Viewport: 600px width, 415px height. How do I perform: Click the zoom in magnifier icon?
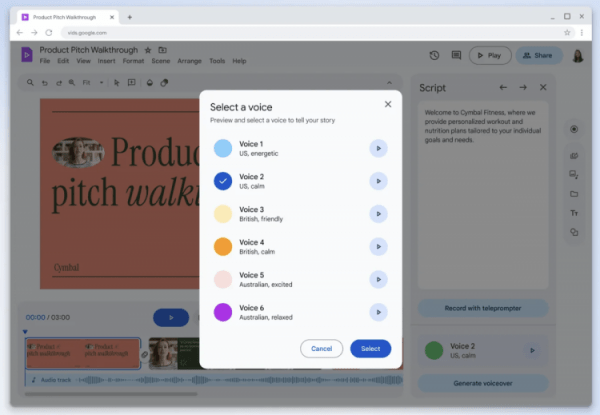pyautogui.click(x=72, y=82)
